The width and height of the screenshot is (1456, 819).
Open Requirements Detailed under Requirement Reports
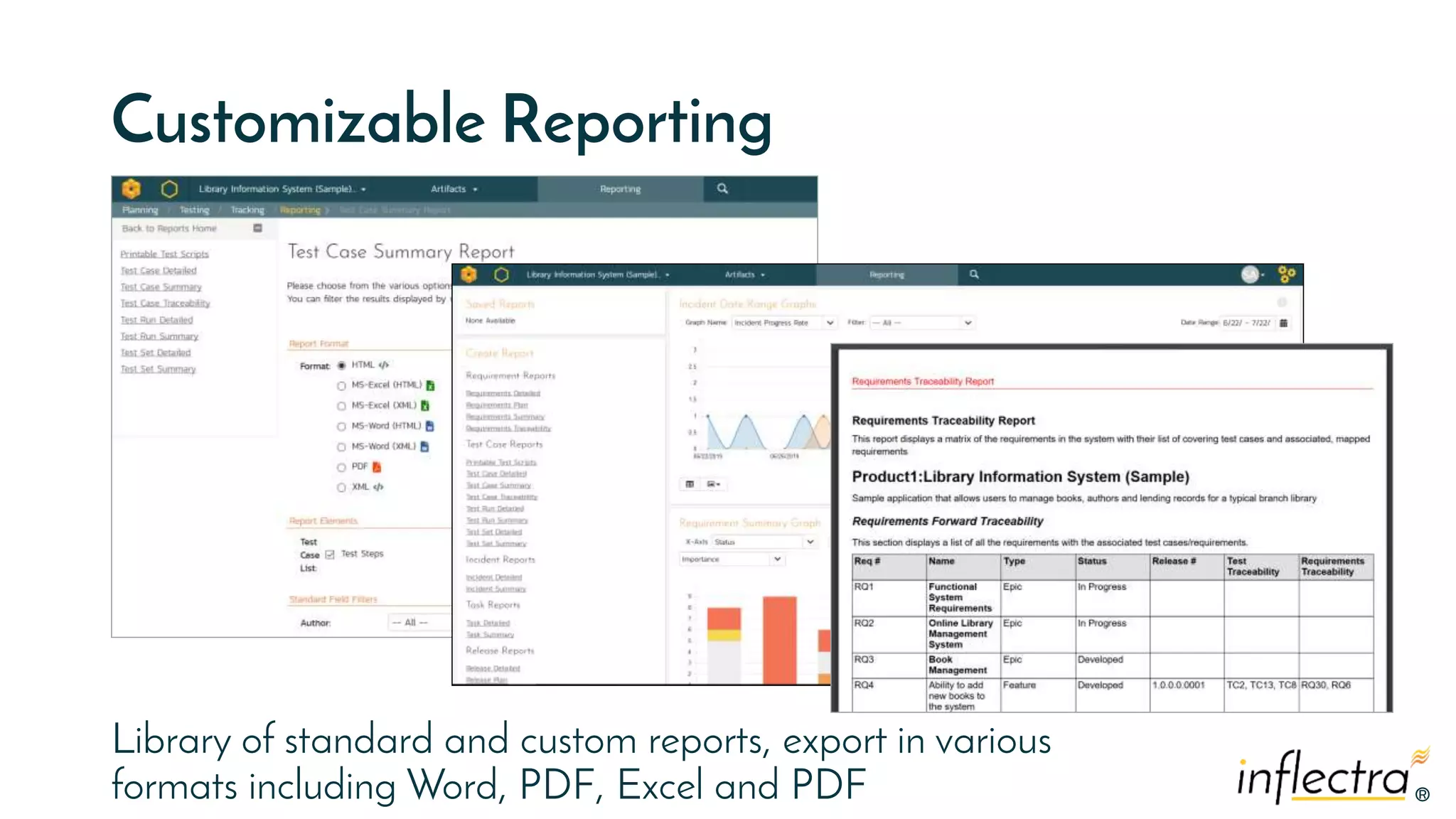[503, 393]
